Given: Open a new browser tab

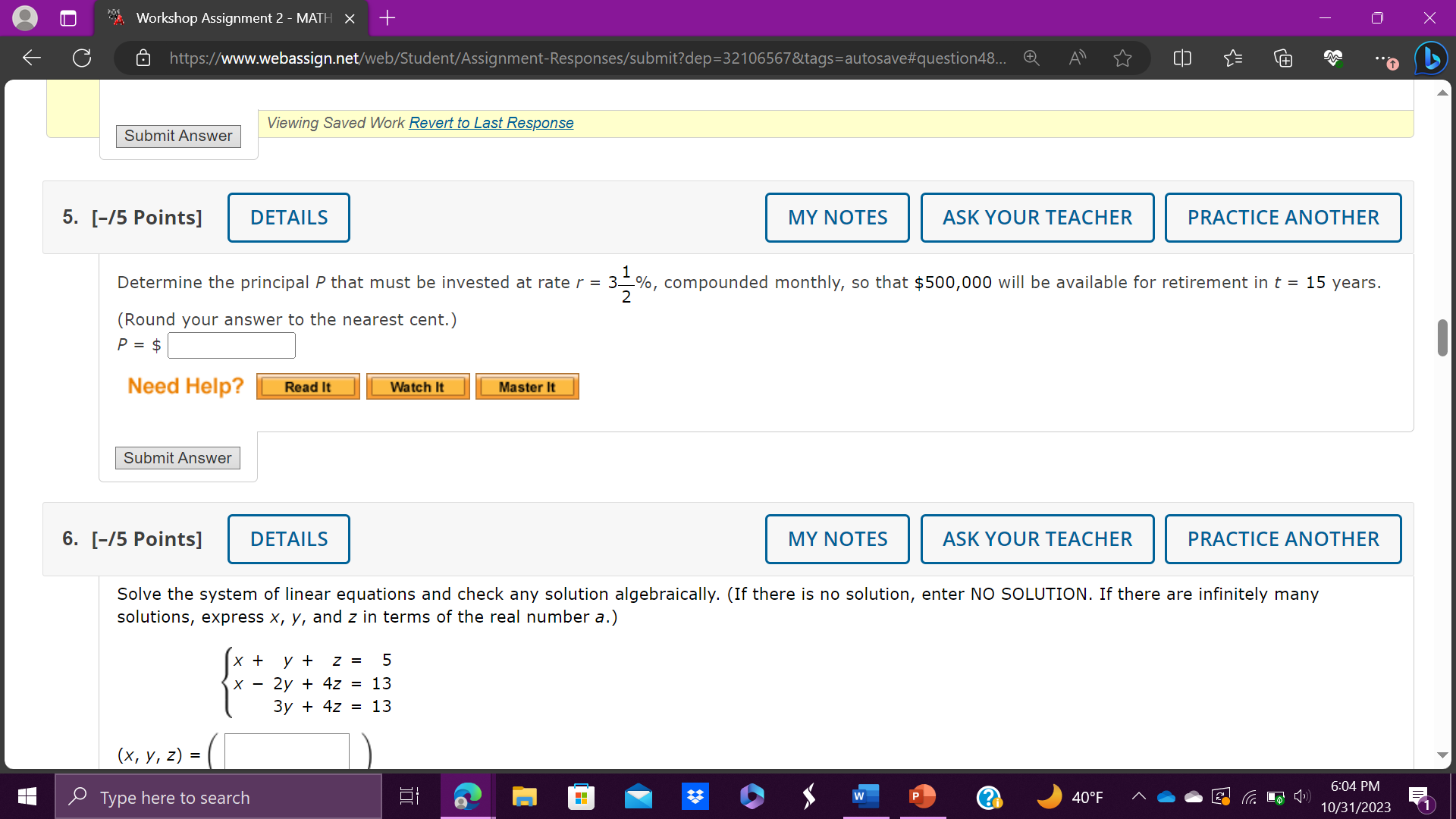Looking at the screenshot, I should pos(387,17).
